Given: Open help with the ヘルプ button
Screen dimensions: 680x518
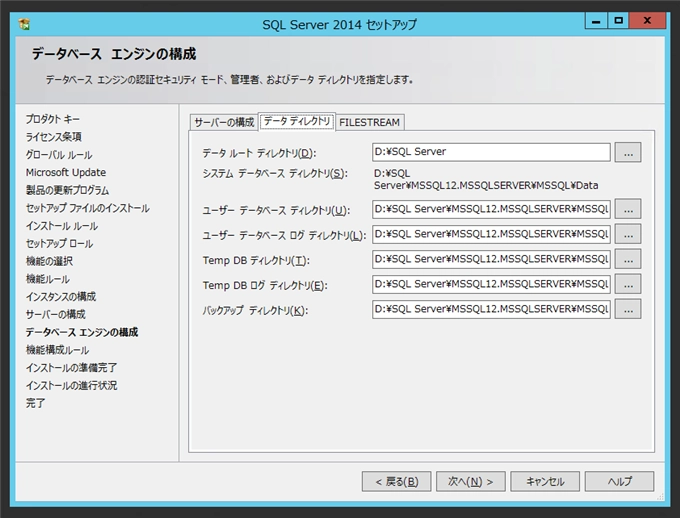Looking at the screenshot, I should (619, 482).
